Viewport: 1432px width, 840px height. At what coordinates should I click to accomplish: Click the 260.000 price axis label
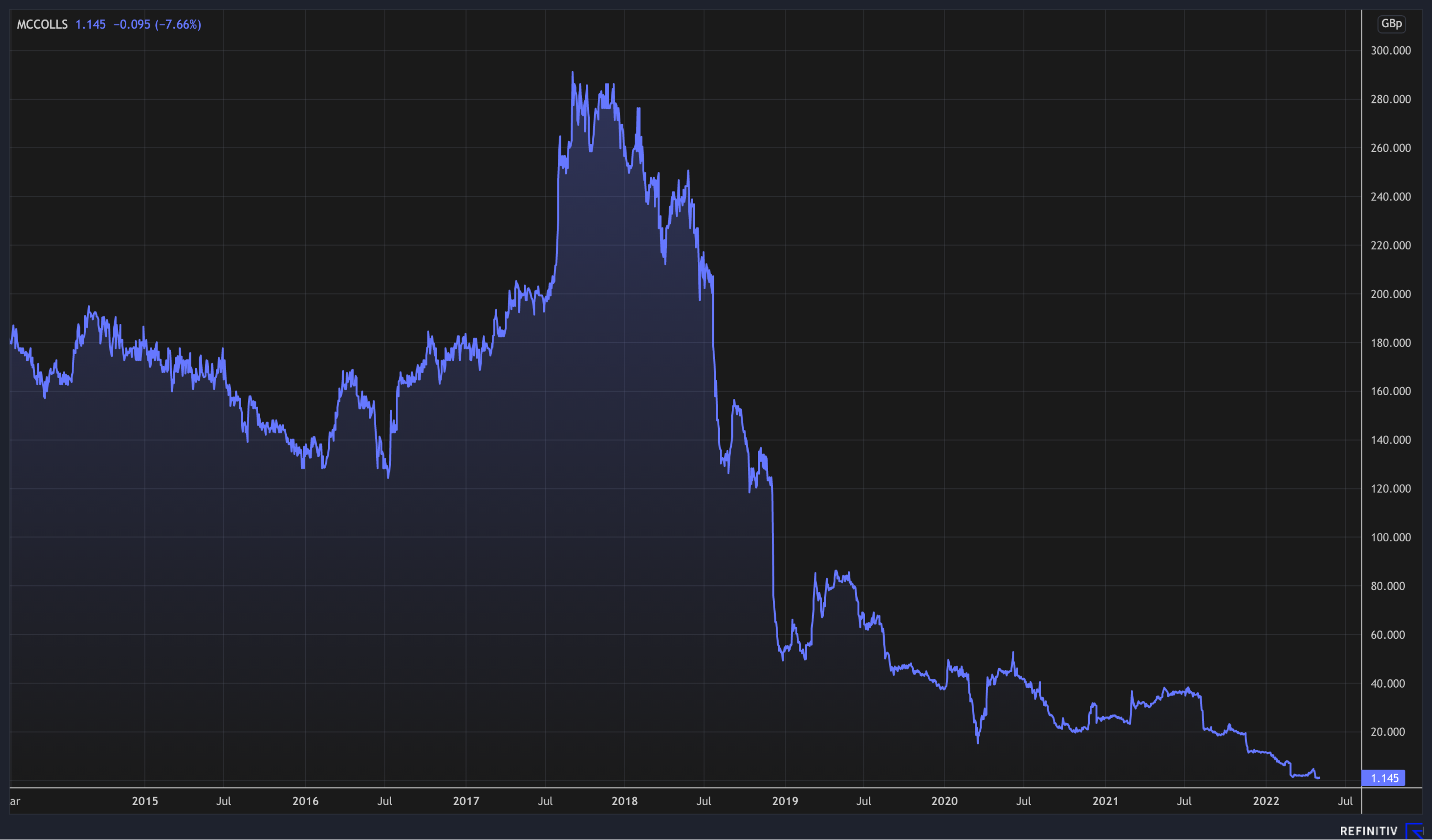[x=1391, y=148]
